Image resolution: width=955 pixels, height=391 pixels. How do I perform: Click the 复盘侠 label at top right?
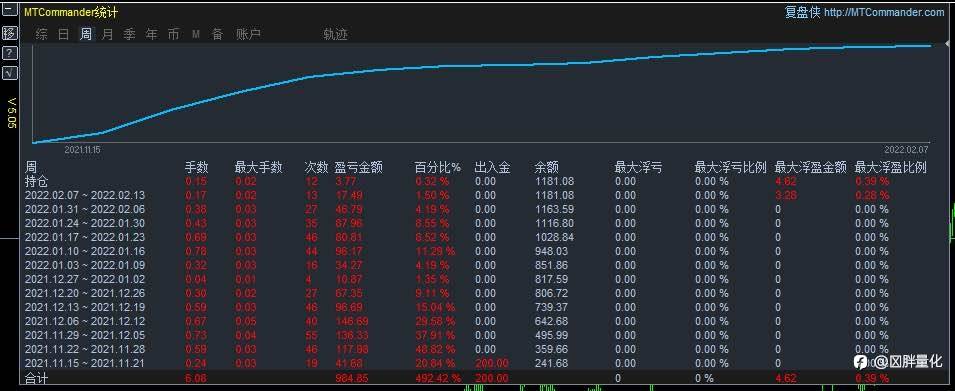(803, 12)
